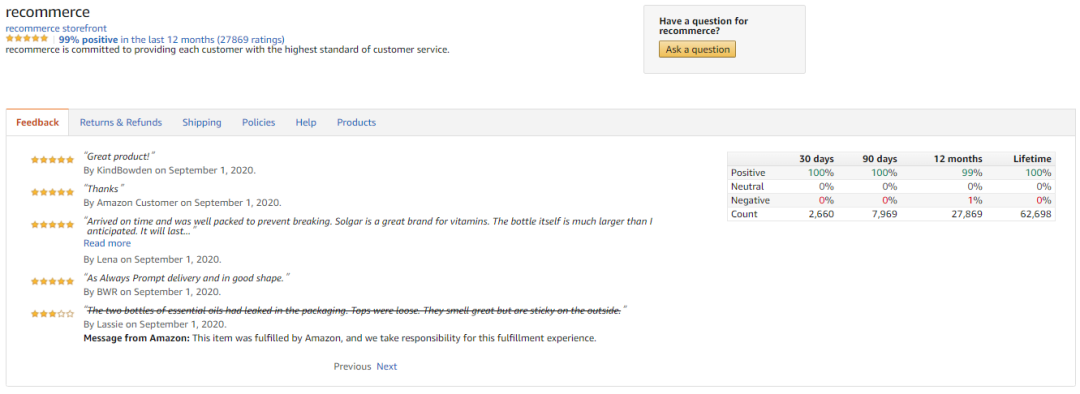
Task: Click the Ask a question button
Action: tap(697, 50)
